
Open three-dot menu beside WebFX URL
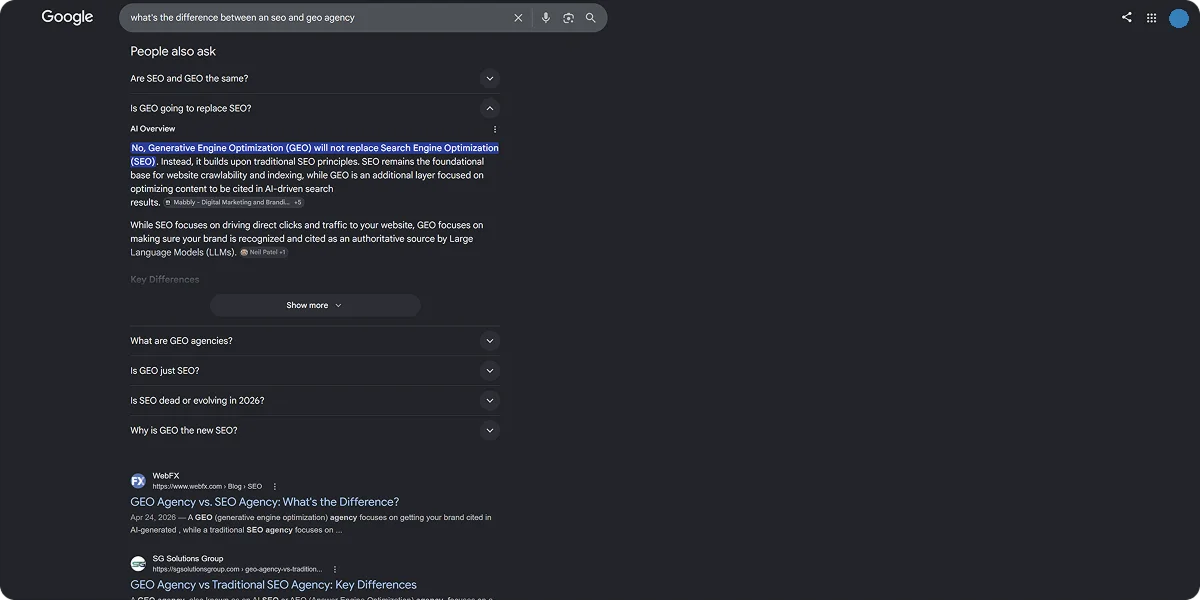coord(275,486)
